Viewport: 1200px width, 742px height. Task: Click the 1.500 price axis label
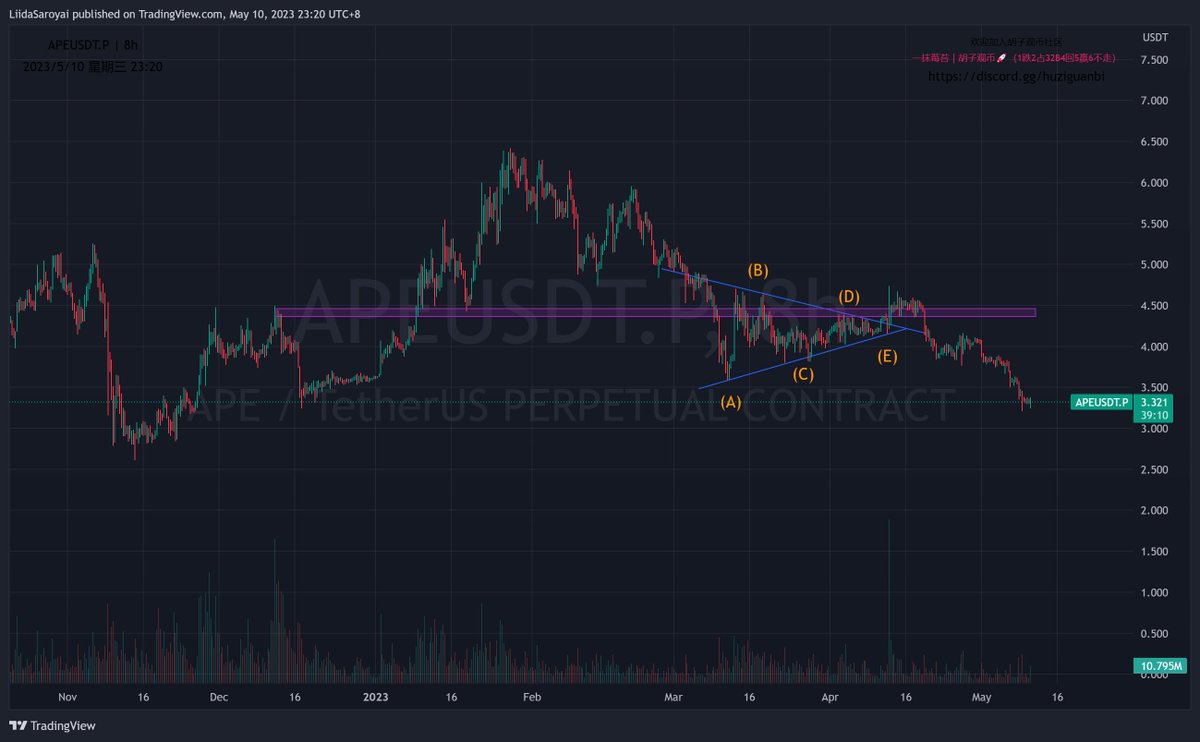[1153, 552]
